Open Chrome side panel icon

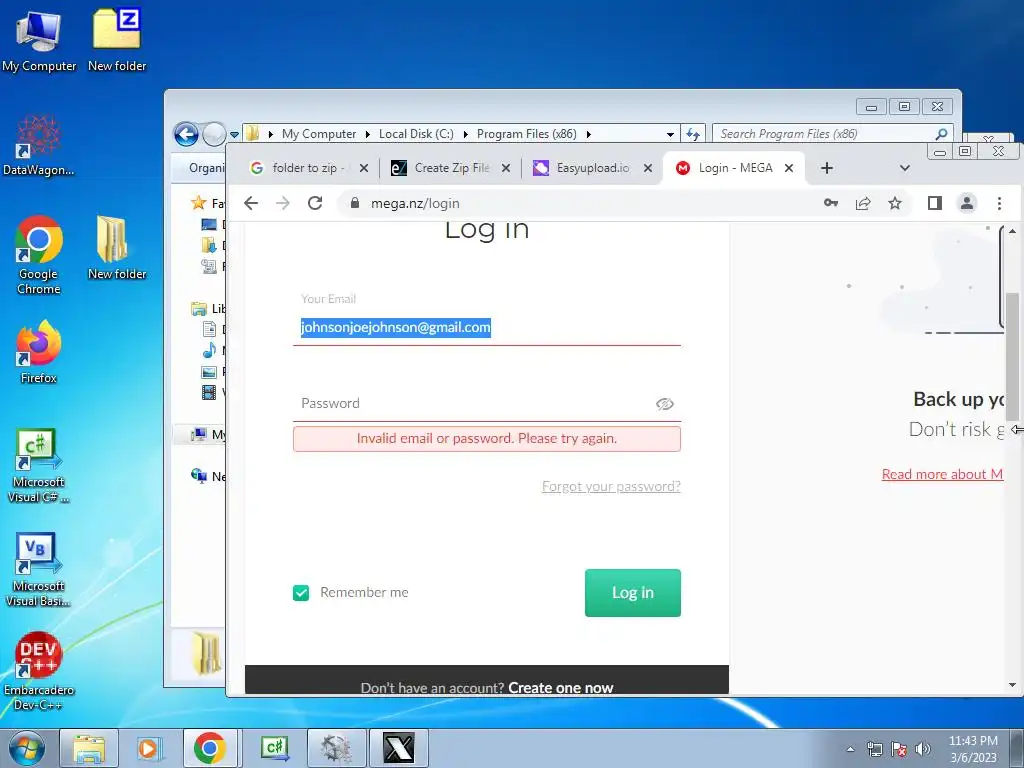[x=935, y=203]
